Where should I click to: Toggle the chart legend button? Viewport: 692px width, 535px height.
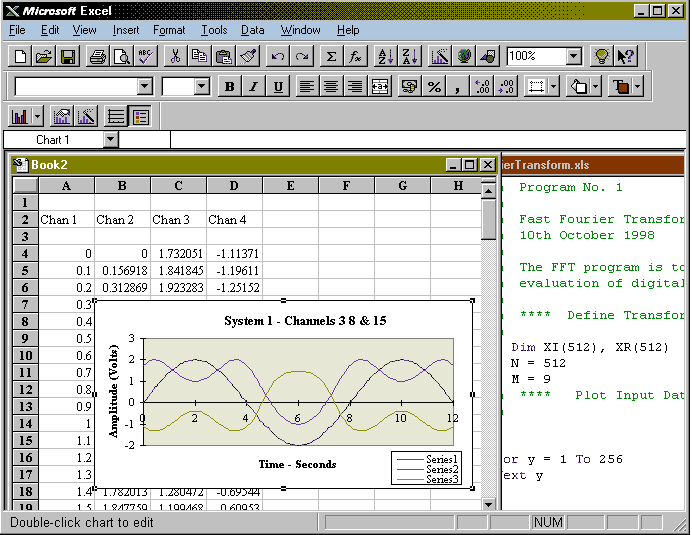(140, 117)
